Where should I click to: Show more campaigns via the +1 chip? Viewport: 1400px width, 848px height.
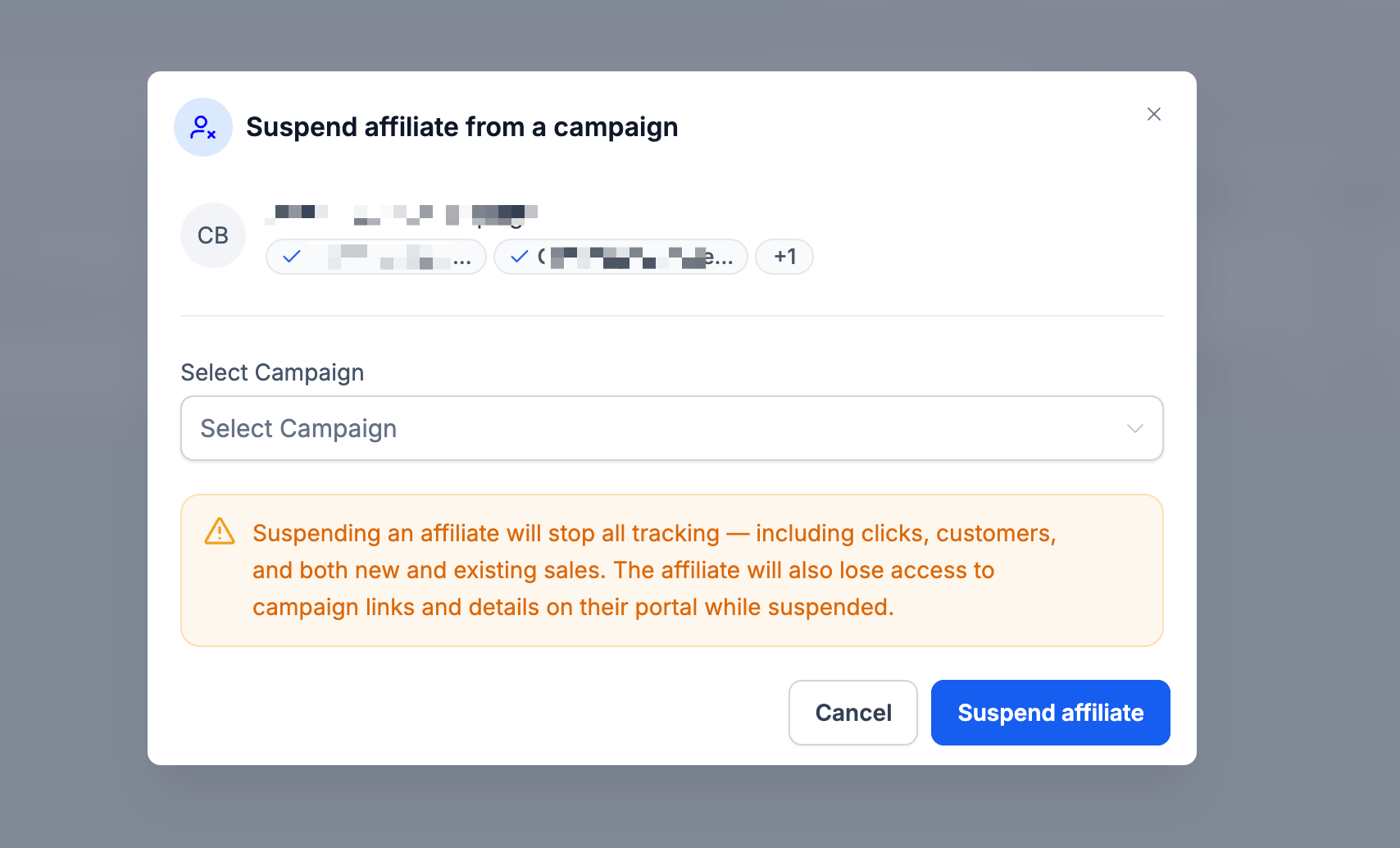[x=784, y=257]
